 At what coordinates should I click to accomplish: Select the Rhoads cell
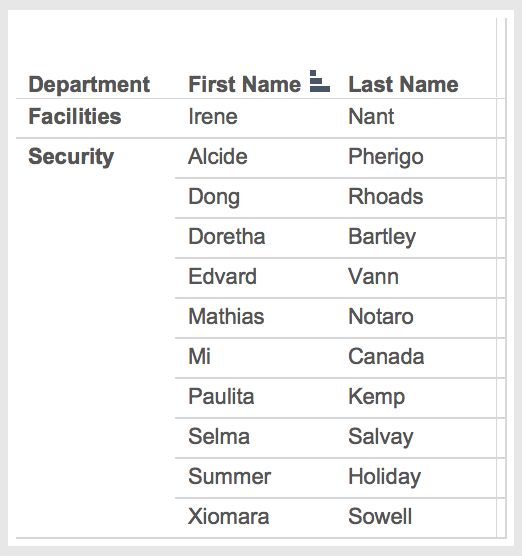(386, 196)
